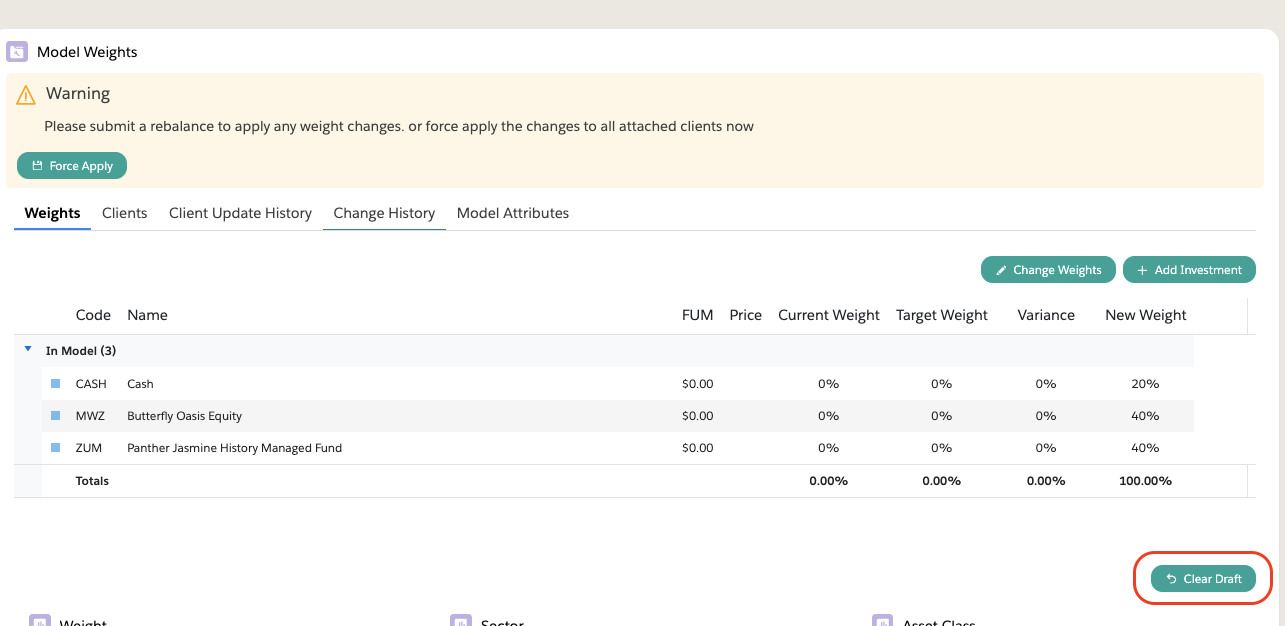1285x626 pixels.
Task: Click the New Weight column header
Action: (x=1145, y=315)
